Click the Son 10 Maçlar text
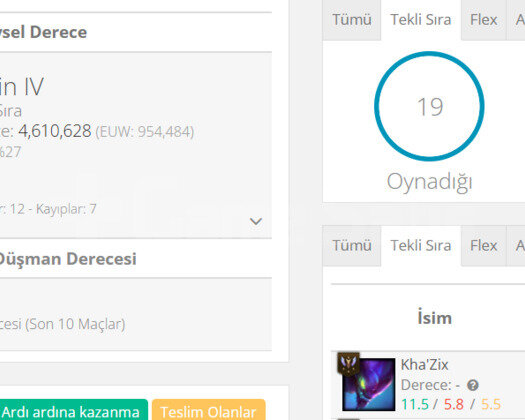The width and height of the screenshot is (525, 420). (x=75, y=324)
